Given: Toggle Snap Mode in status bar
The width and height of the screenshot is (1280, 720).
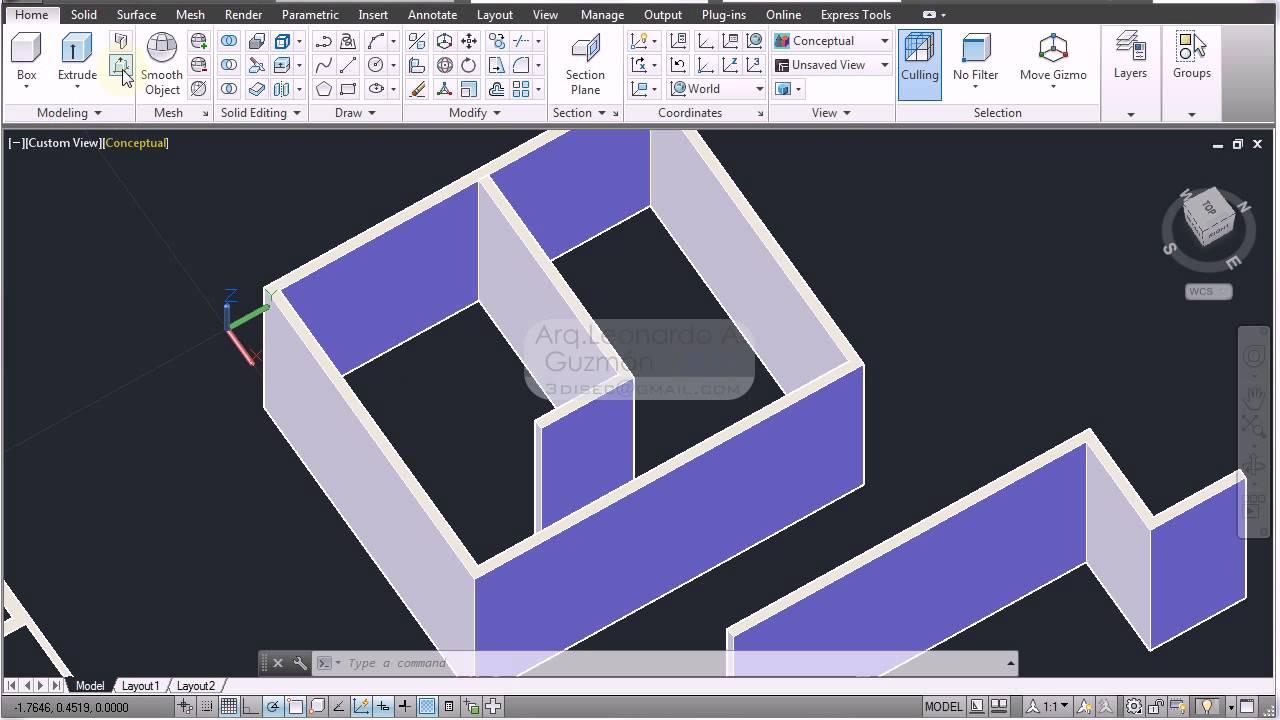Looking at the screenshot, I should click(x=207, y=706).
